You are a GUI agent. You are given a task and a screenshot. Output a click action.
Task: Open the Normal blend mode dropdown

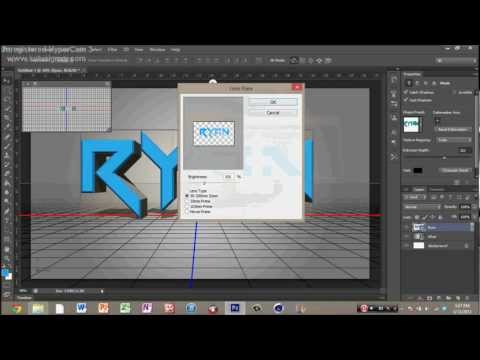(422, 207)
